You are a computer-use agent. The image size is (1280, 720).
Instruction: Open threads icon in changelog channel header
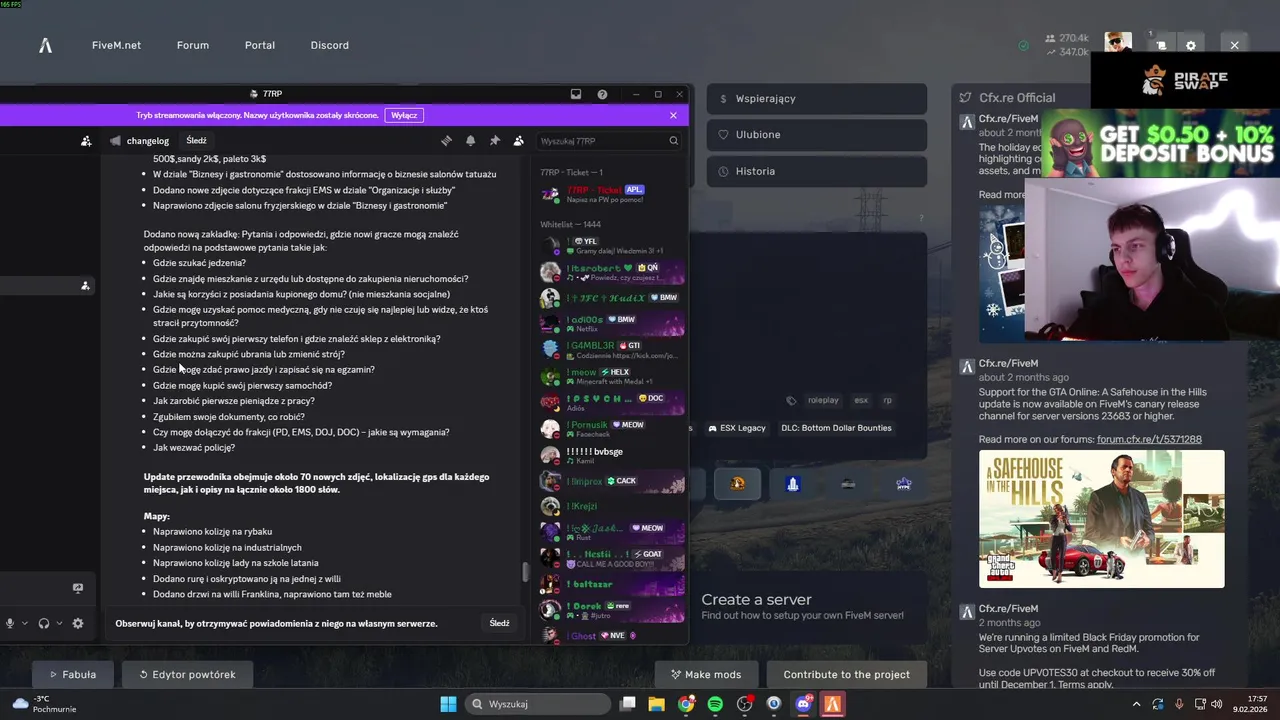coord(446,141)
